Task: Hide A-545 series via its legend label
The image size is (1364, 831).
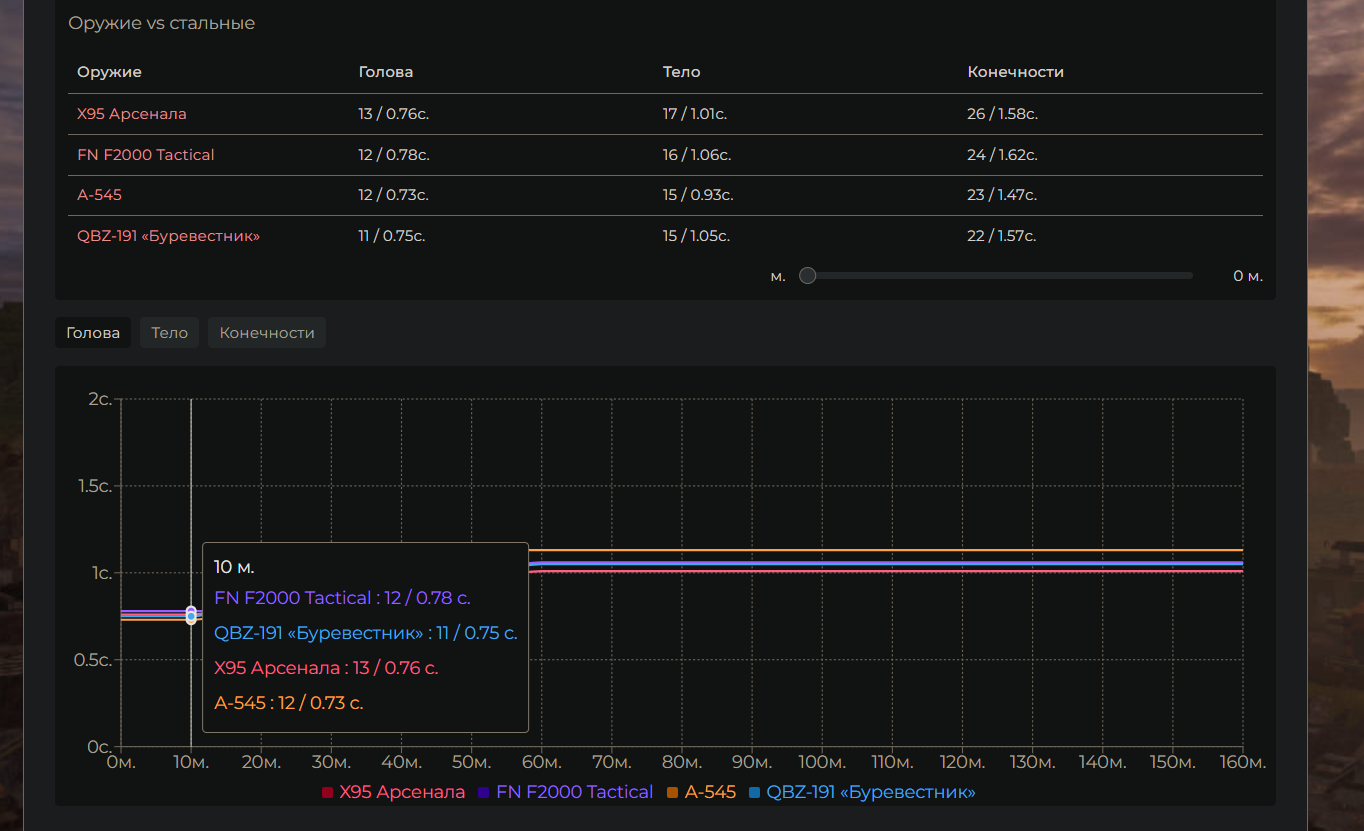Action: tap(710, 792)
